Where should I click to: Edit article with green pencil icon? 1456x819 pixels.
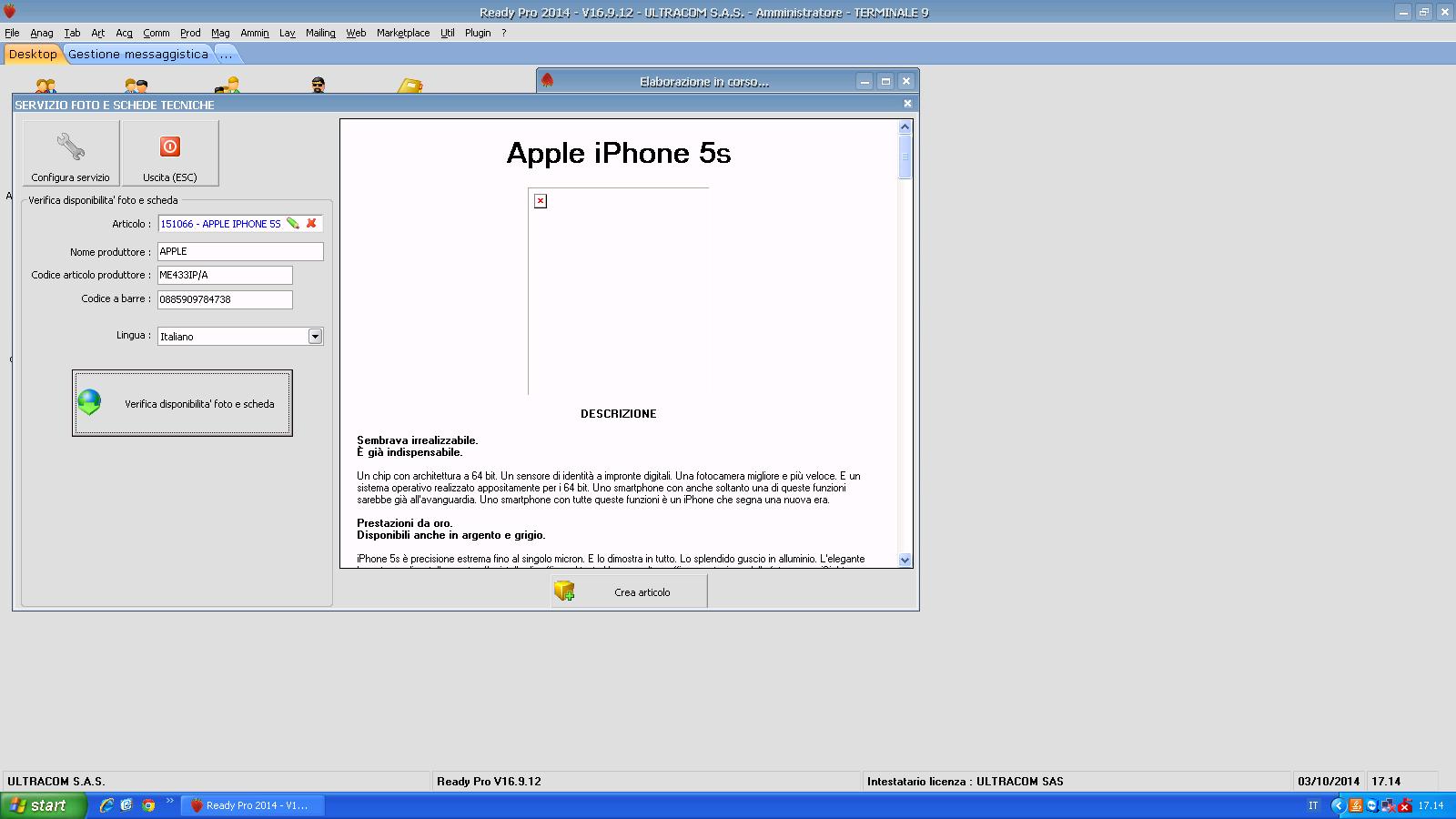[x=293, y=223]
